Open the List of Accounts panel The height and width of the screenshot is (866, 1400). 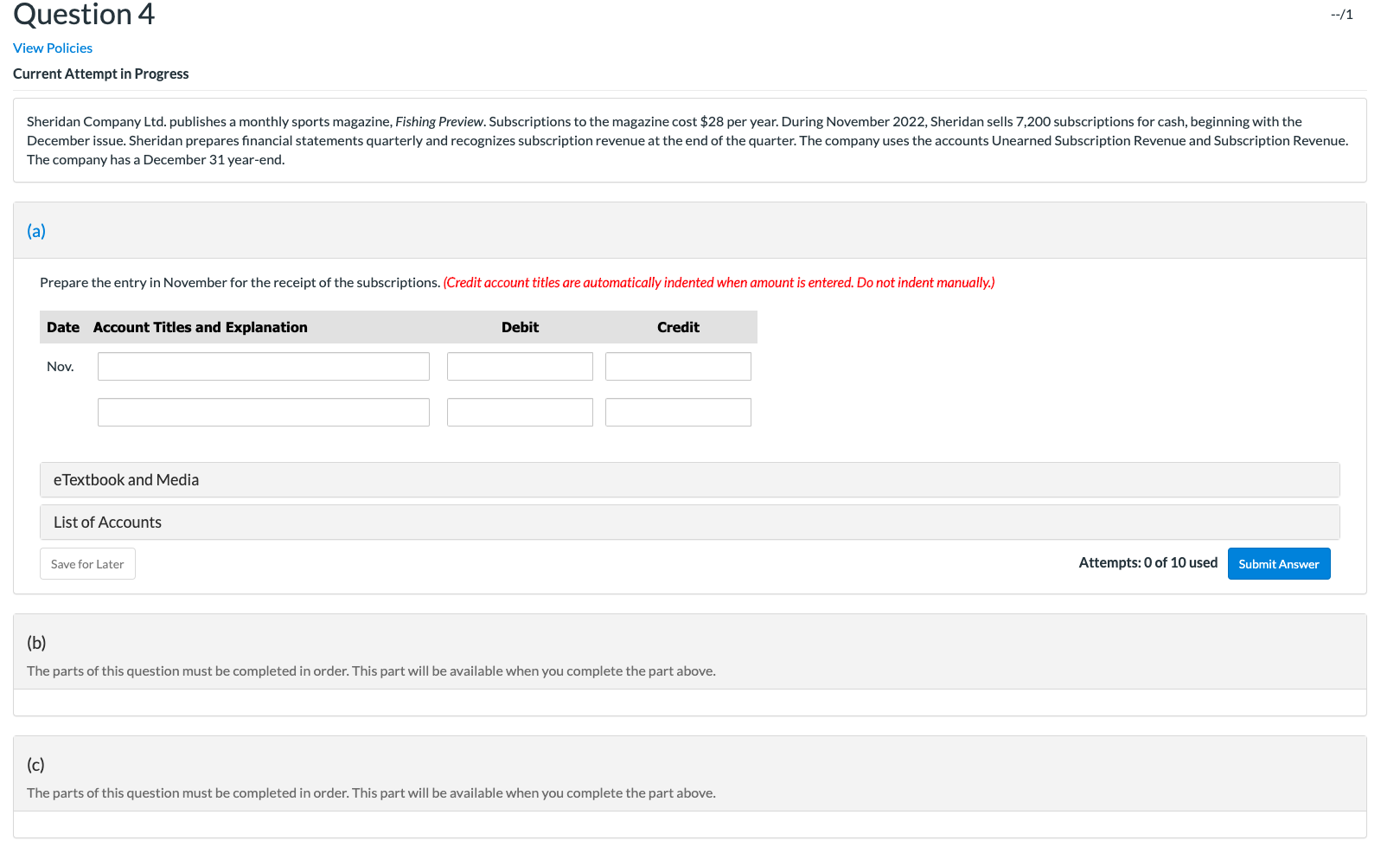[107, 522]
